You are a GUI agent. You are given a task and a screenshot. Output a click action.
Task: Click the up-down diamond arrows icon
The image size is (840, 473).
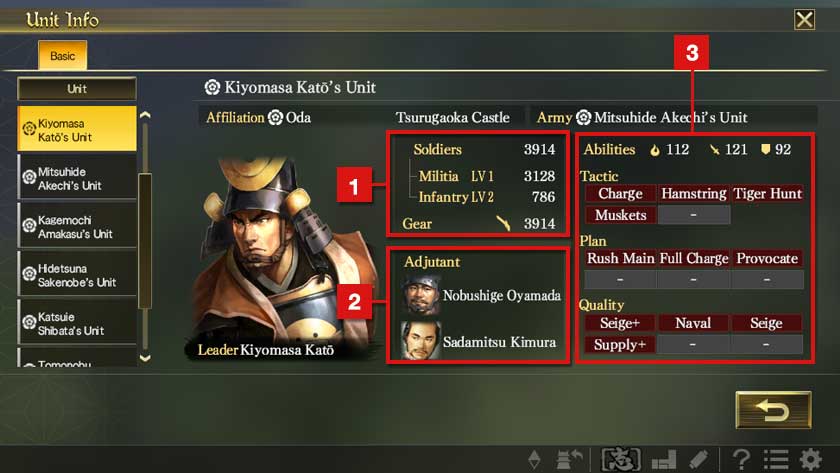pos(534,460)
